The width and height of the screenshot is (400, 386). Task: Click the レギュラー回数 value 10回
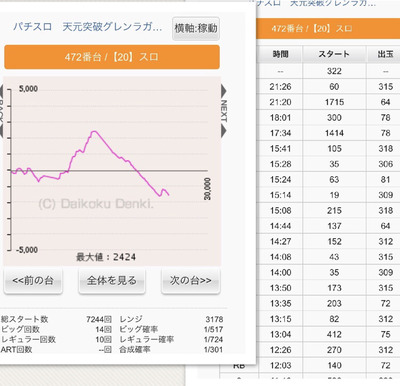point(103,340)
